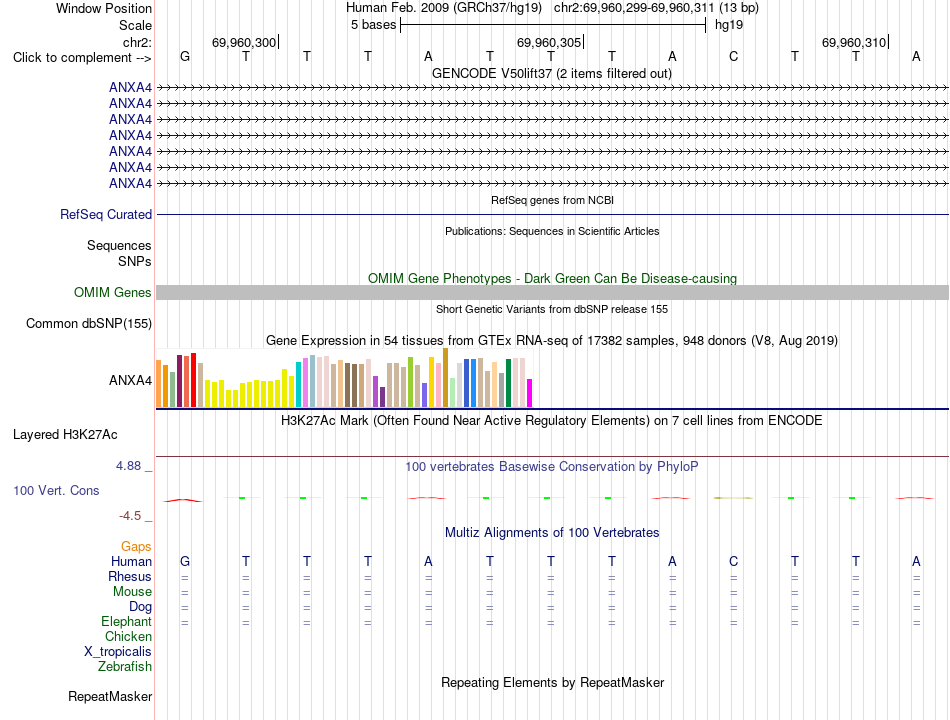Click the Window Position label

tap(104, 8)
